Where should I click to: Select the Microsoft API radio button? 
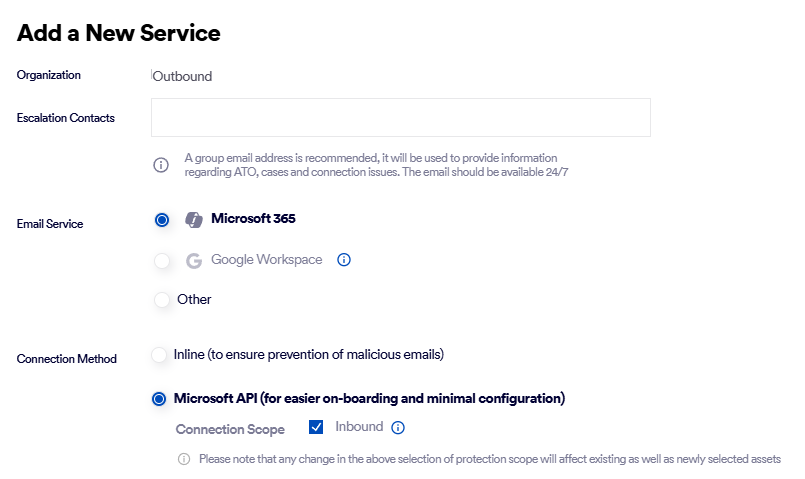tap(159, 399)
